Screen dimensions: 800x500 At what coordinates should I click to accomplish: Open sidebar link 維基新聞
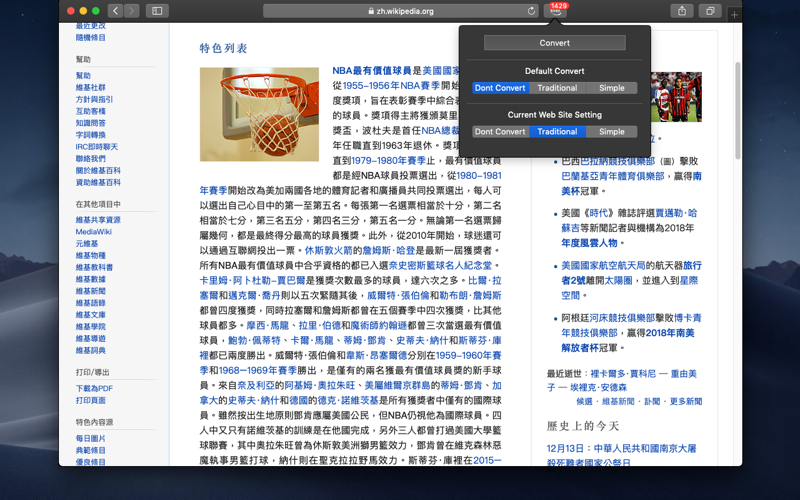click(x=91, y=291)
